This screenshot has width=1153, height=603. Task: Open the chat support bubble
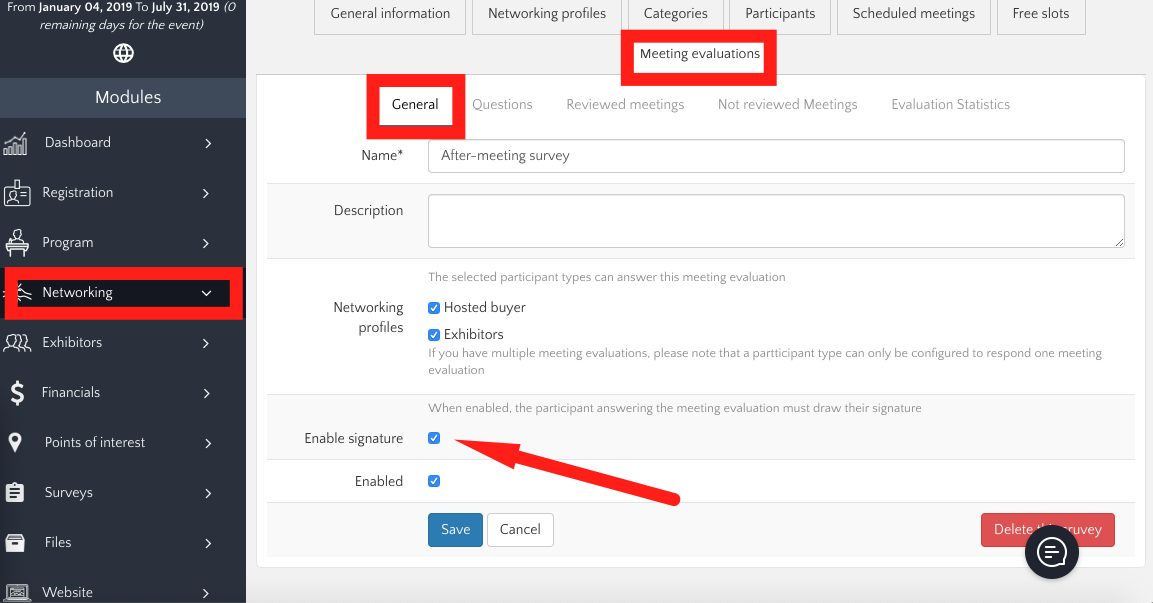click(x=1052, y=552)
